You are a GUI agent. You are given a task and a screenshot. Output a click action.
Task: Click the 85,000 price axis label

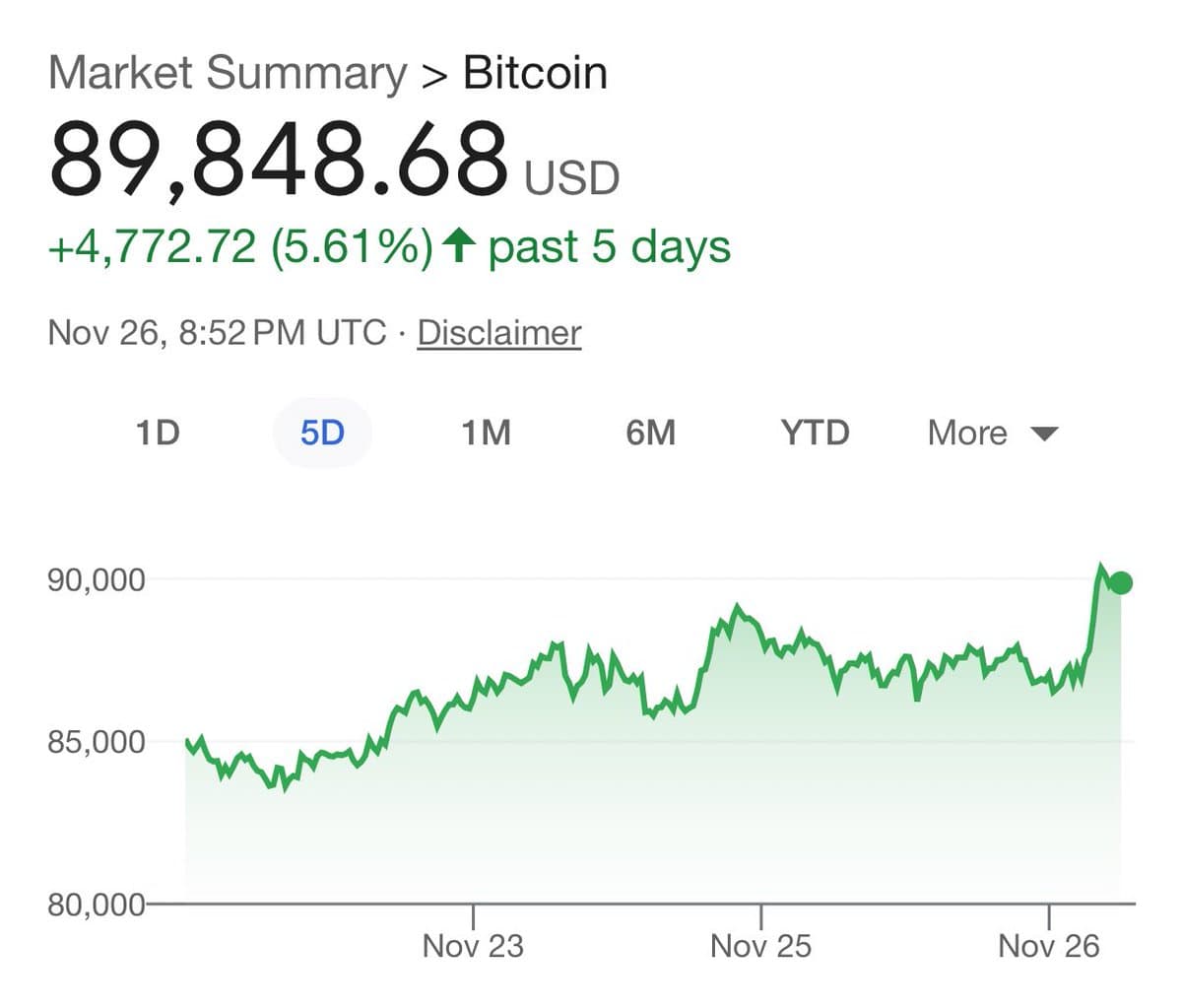pos(97,741)
